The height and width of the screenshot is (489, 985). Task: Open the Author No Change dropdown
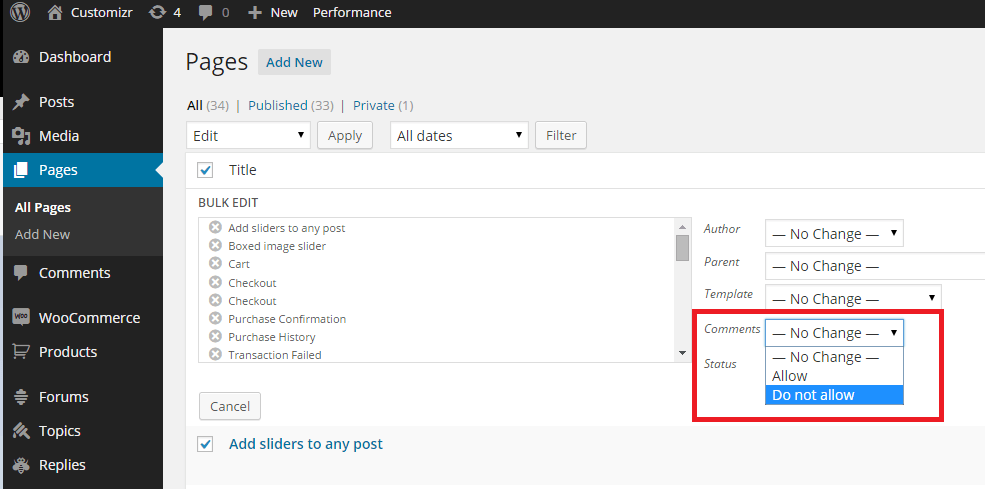pos(834,233)
